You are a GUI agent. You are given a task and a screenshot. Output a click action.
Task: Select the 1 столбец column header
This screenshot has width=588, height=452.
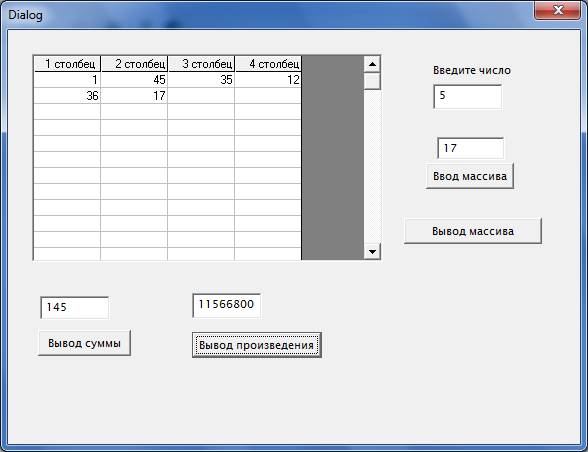pyautogui.click(x=67, y=64)
